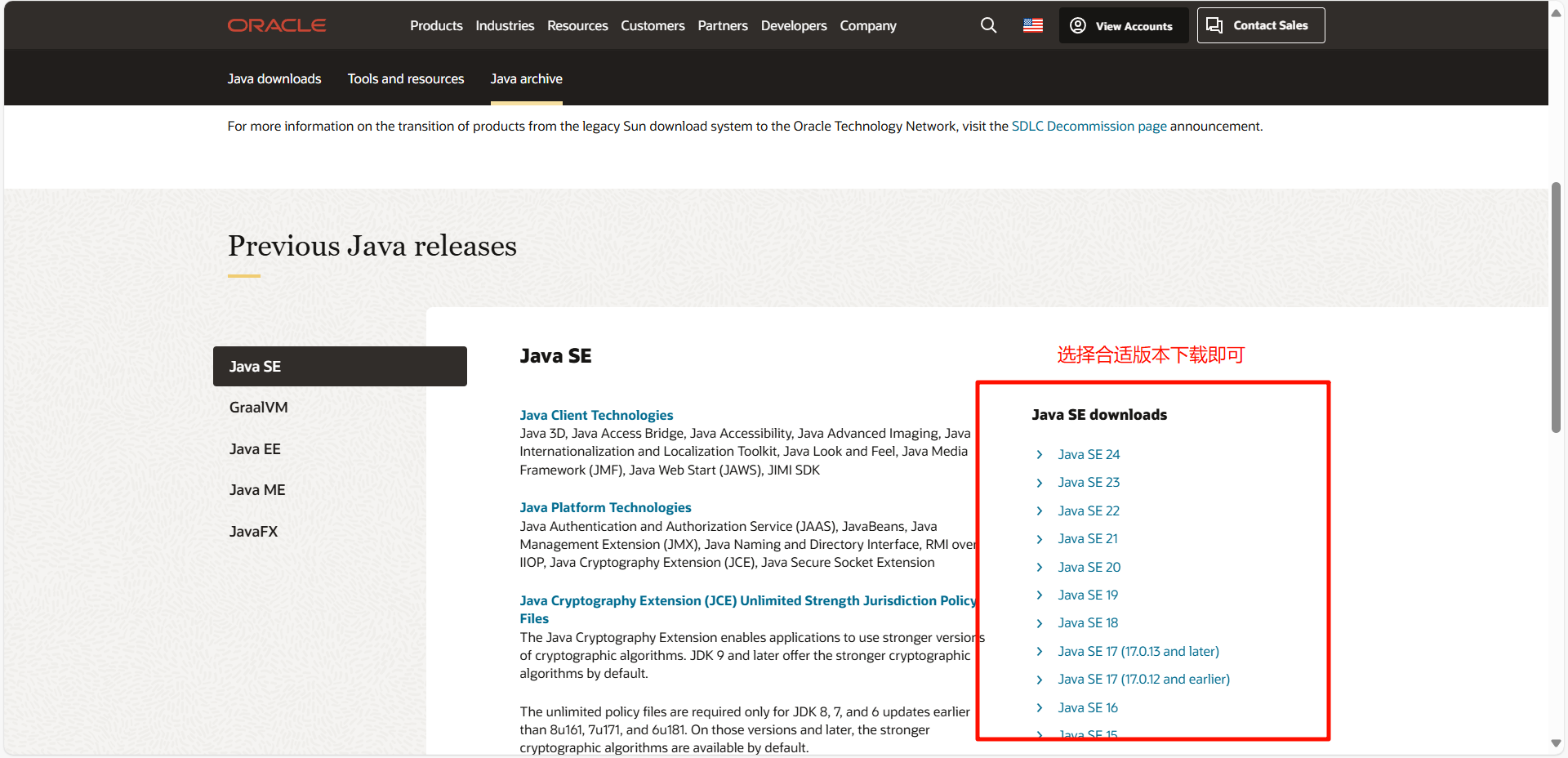This screenshot has height=758, width=1568.
Task: Follow the SDLC Decommission page link
Action: 1089,126
